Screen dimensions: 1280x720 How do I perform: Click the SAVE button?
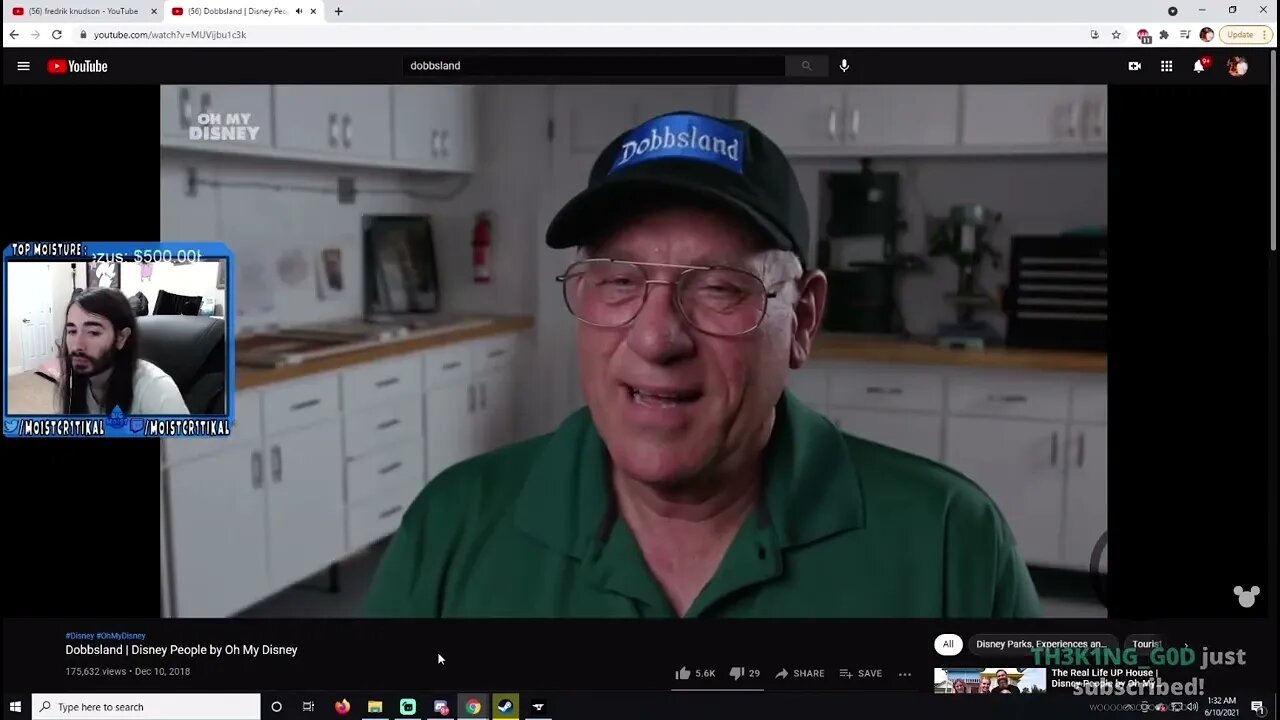point(861,673)
